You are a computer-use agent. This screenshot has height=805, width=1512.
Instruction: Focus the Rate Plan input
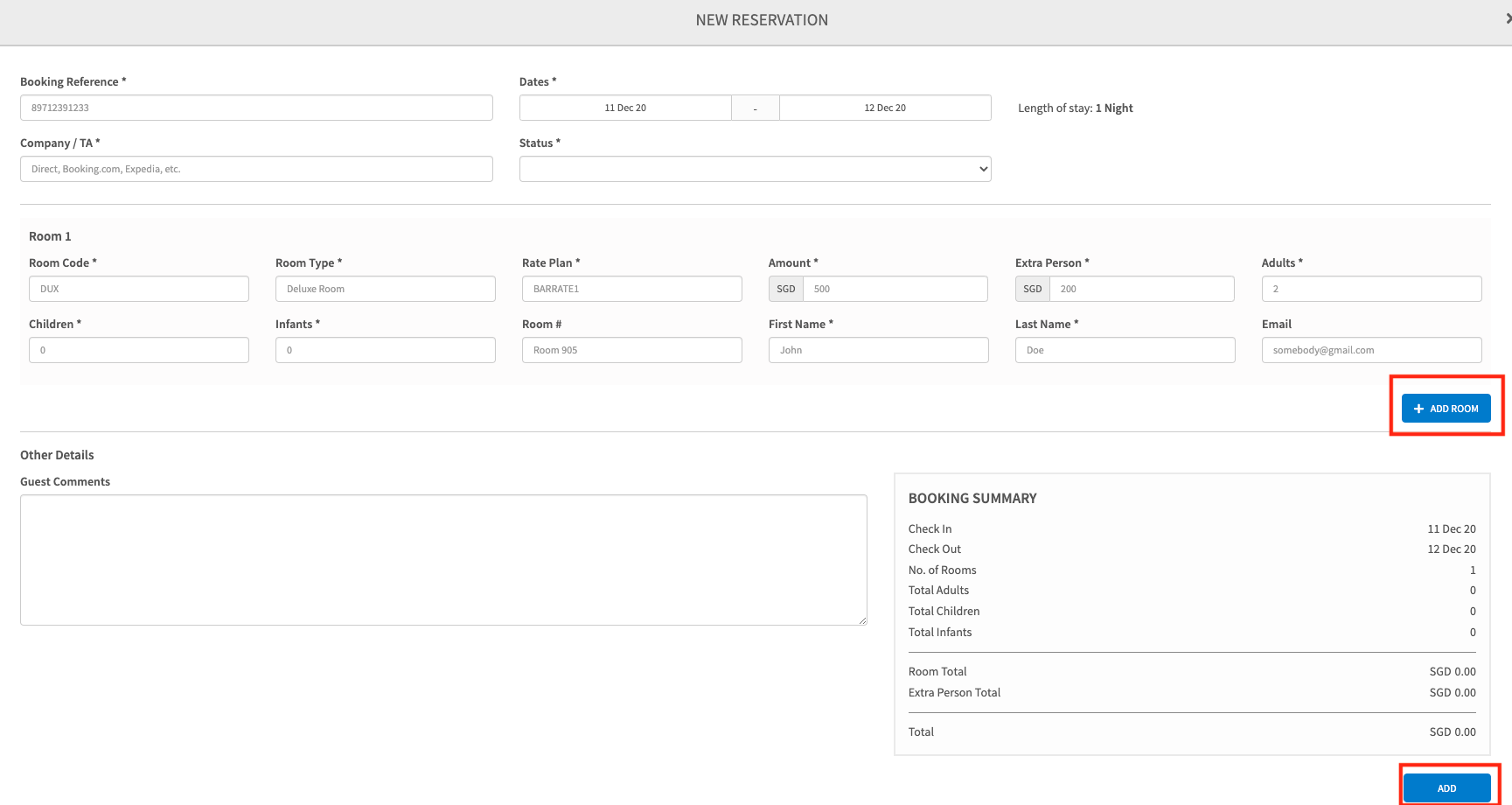click(x=632, y=289)
